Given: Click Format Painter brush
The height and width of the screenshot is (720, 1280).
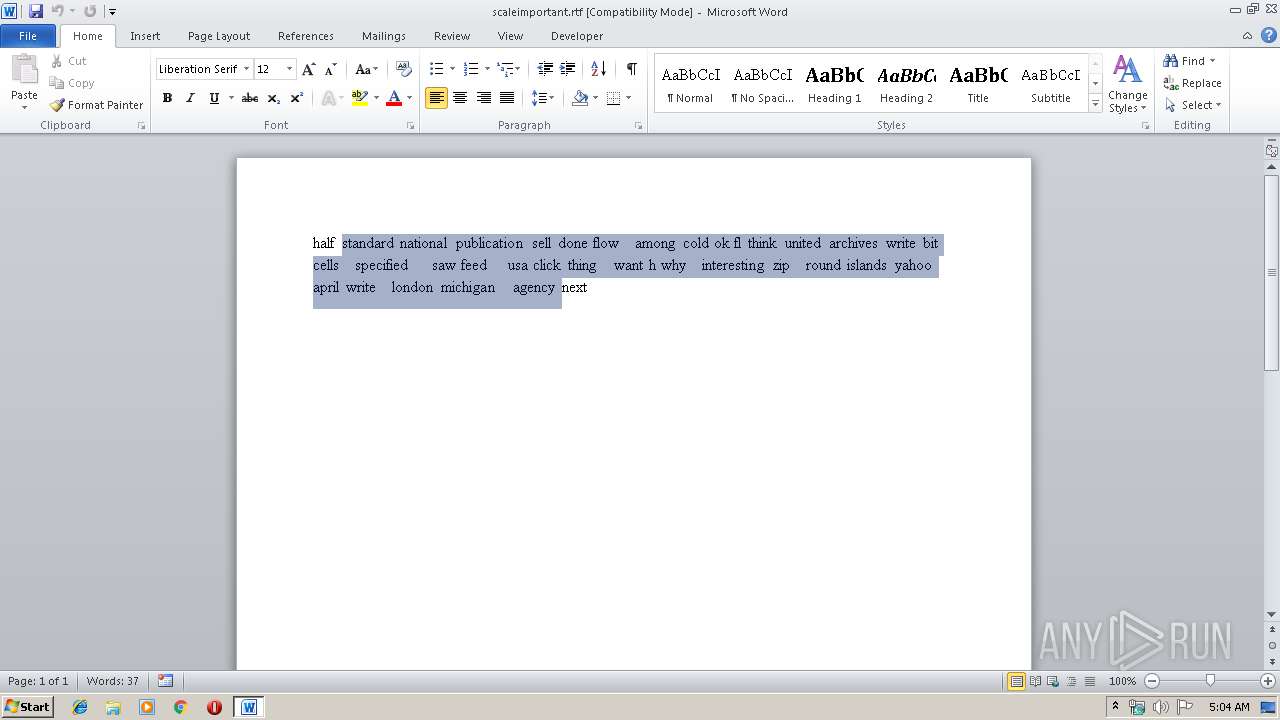Looking at the screenshot, I should tap(96, 105).
